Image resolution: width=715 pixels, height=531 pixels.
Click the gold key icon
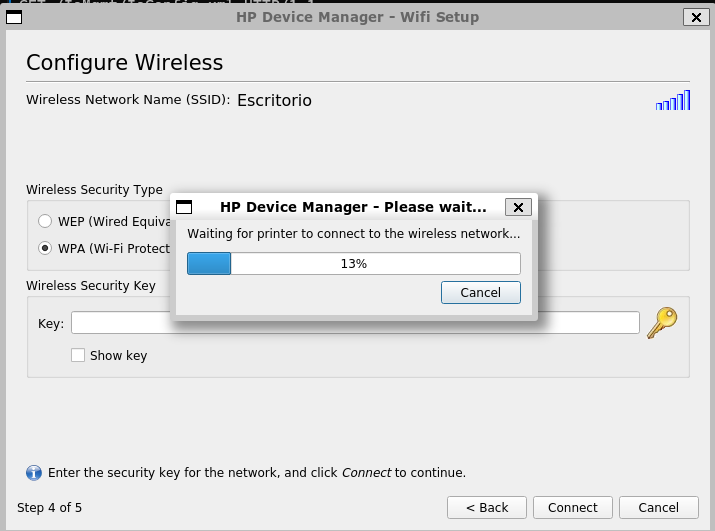point(662,322)
